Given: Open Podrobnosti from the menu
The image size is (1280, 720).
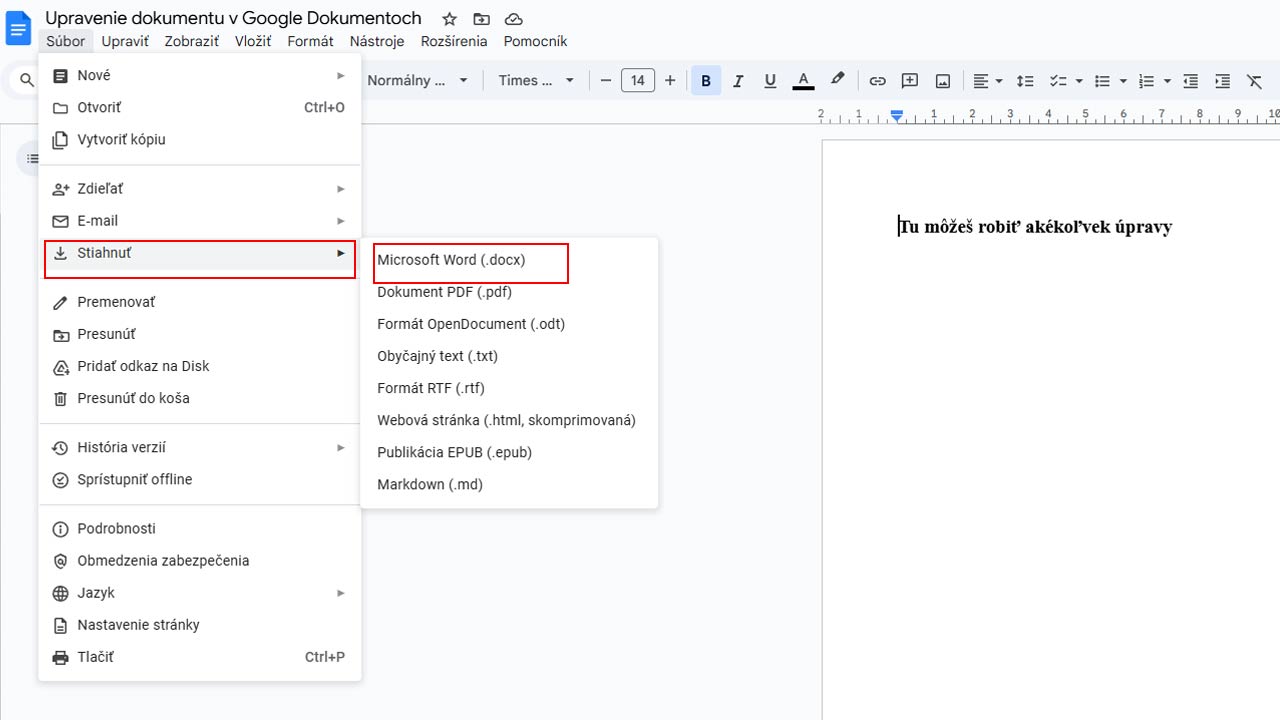Looking at the screenshot, I should pyautogui.click(x=200, y=528).
